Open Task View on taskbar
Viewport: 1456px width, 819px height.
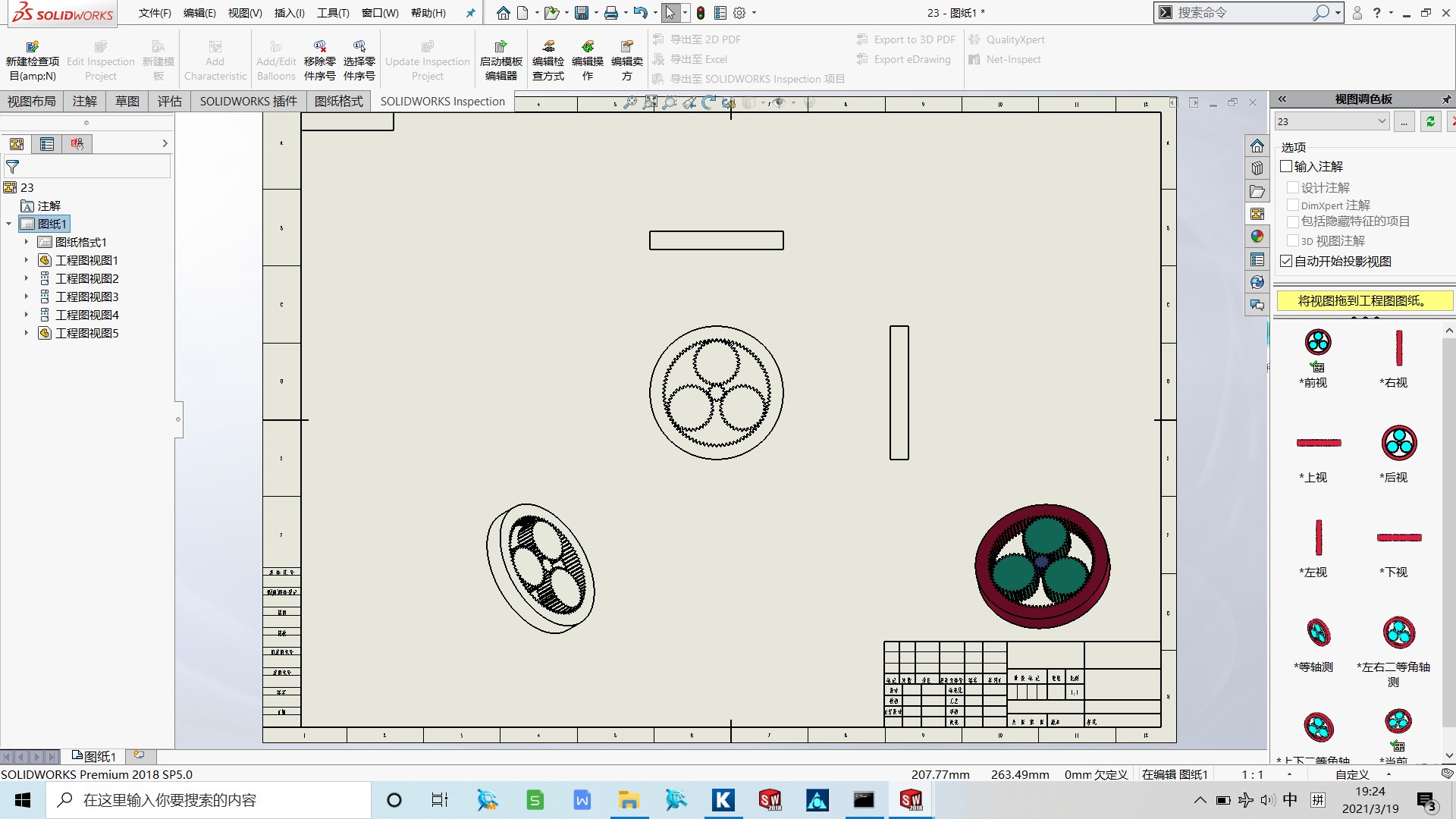[x=440, y=800]
